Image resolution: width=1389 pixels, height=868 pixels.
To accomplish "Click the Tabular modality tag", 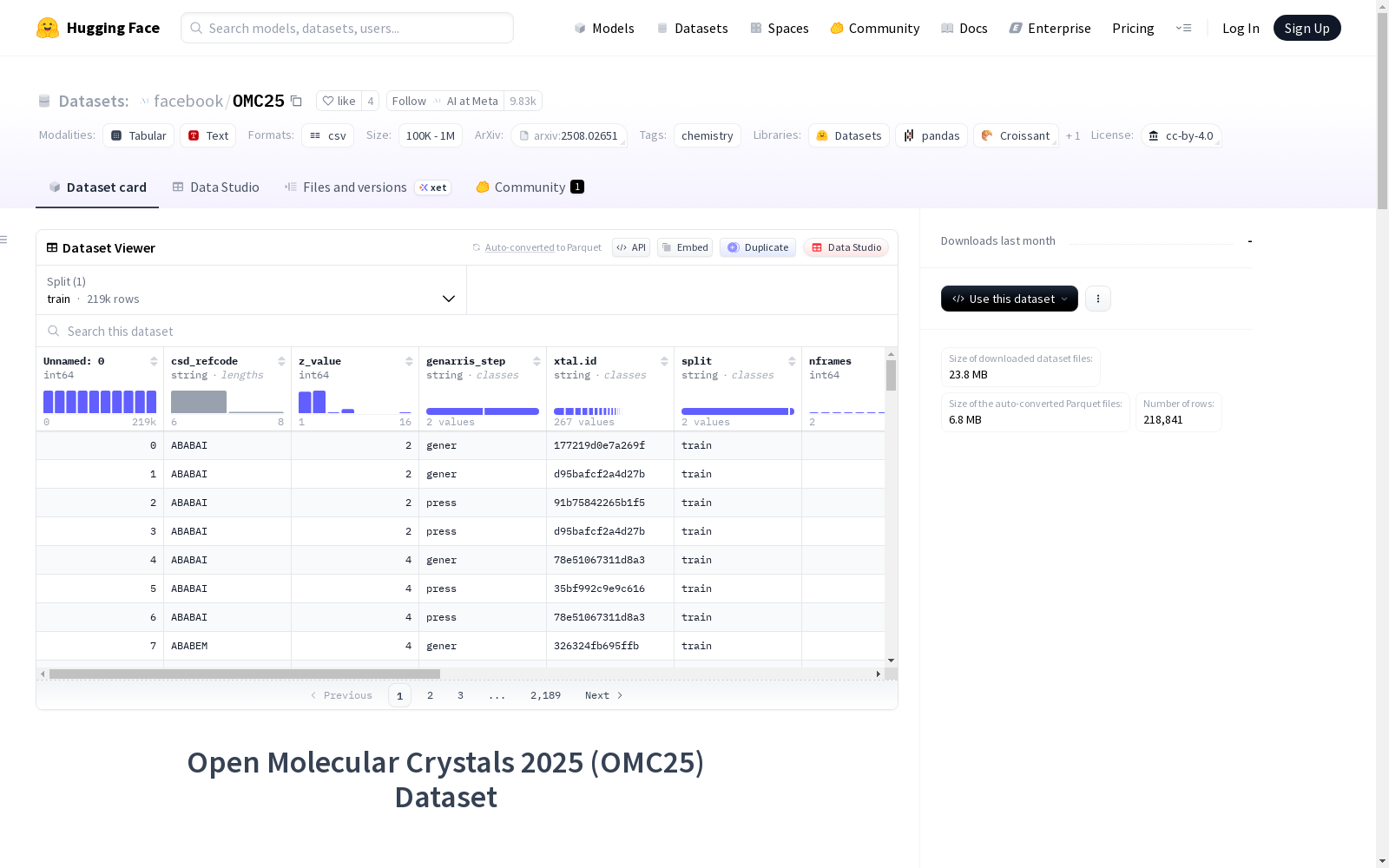I will [x=139, y=135].
